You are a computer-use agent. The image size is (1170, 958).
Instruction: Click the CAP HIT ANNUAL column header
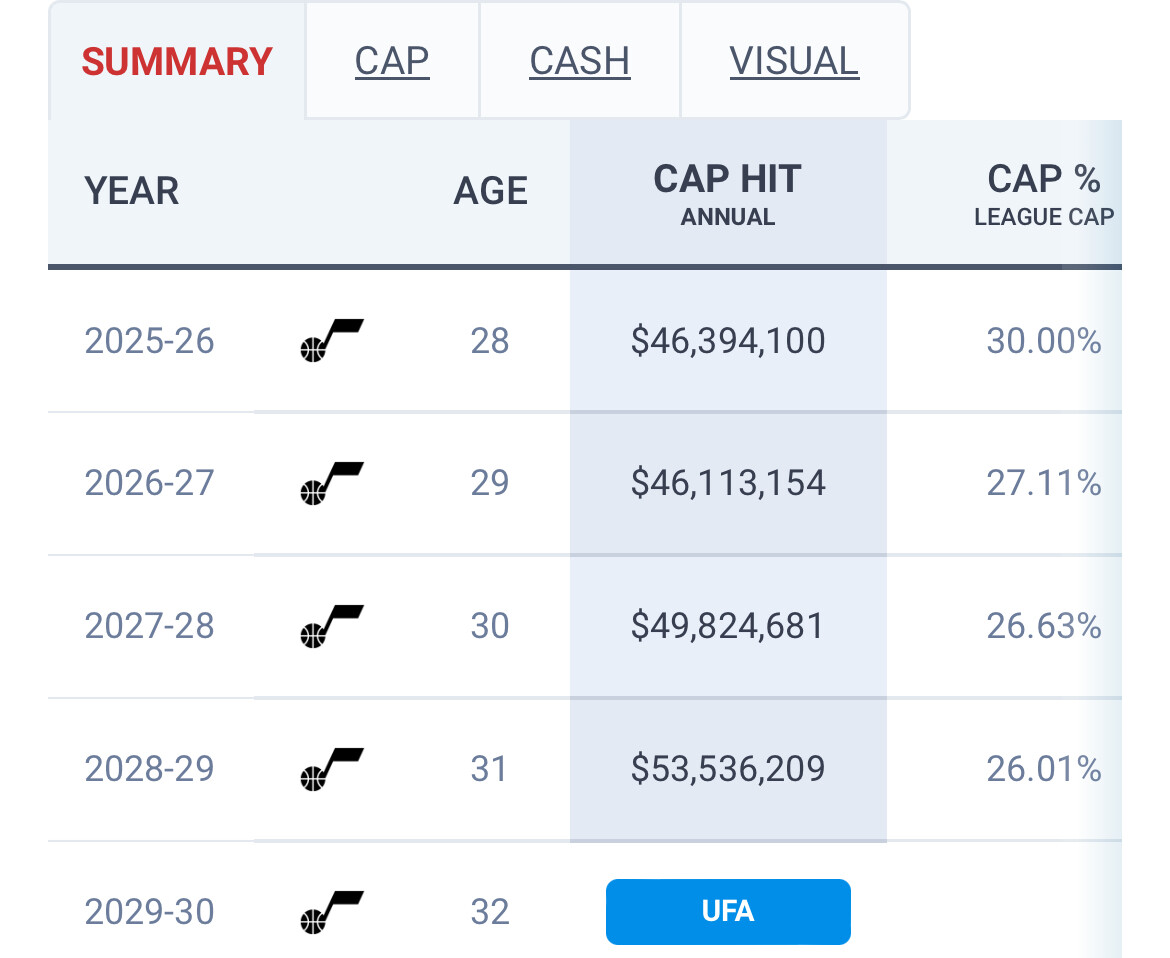(x=727, y=193)
